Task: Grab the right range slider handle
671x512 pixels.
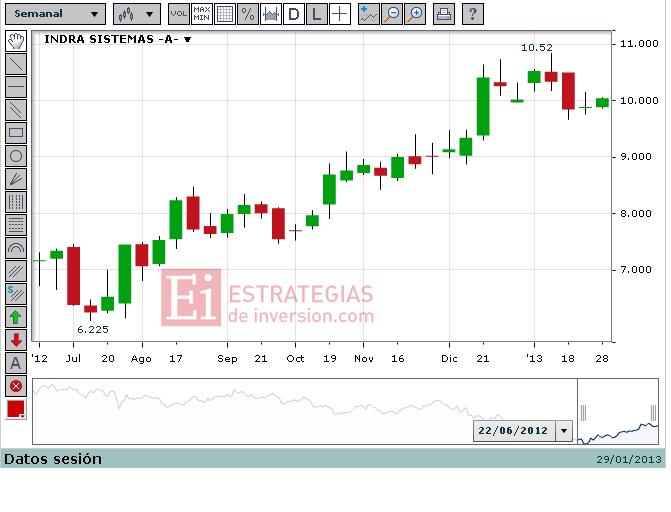Action: pyautogui.click(x=653, y=413)
